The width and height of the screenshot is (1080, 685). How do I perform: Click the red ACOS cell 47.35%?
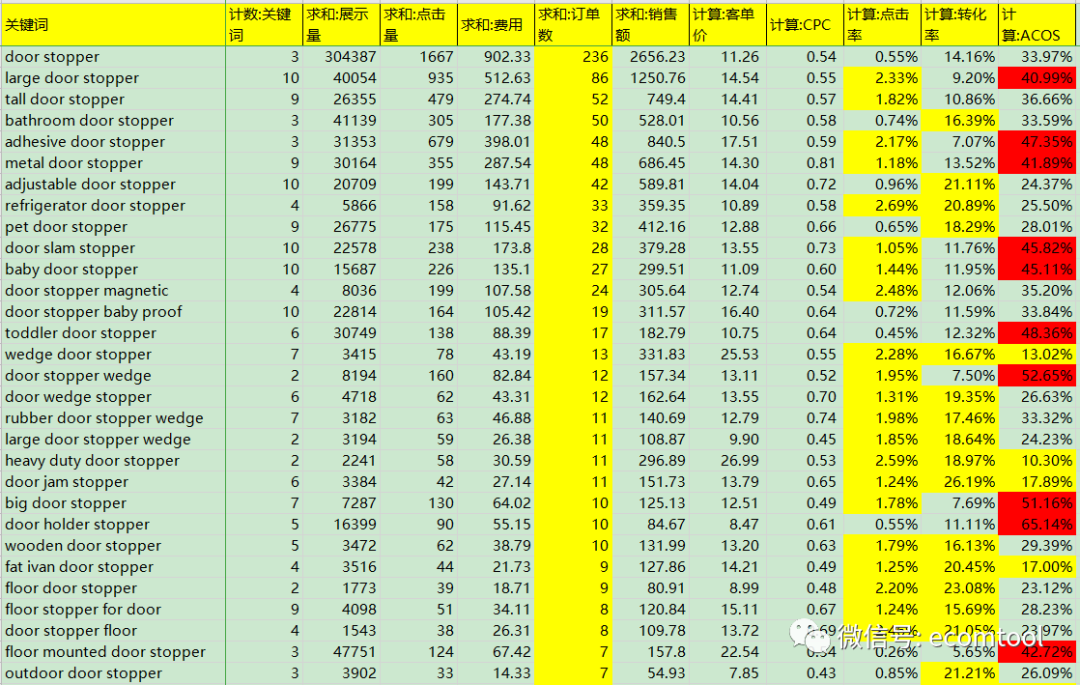click(x=1037, y=142)
